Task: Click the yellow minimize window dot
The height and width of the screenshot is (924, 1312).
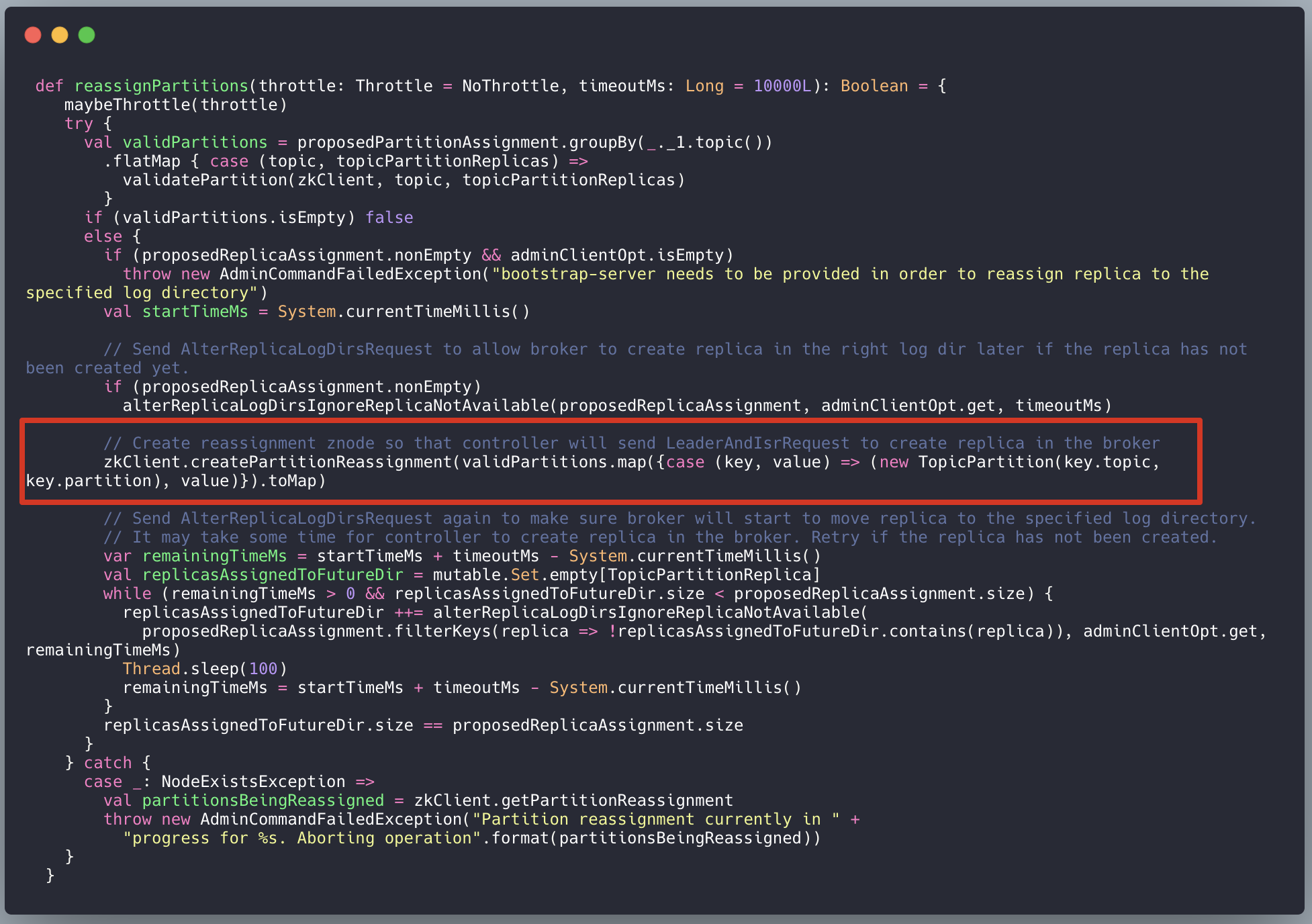Action: [x=60, y=35]
